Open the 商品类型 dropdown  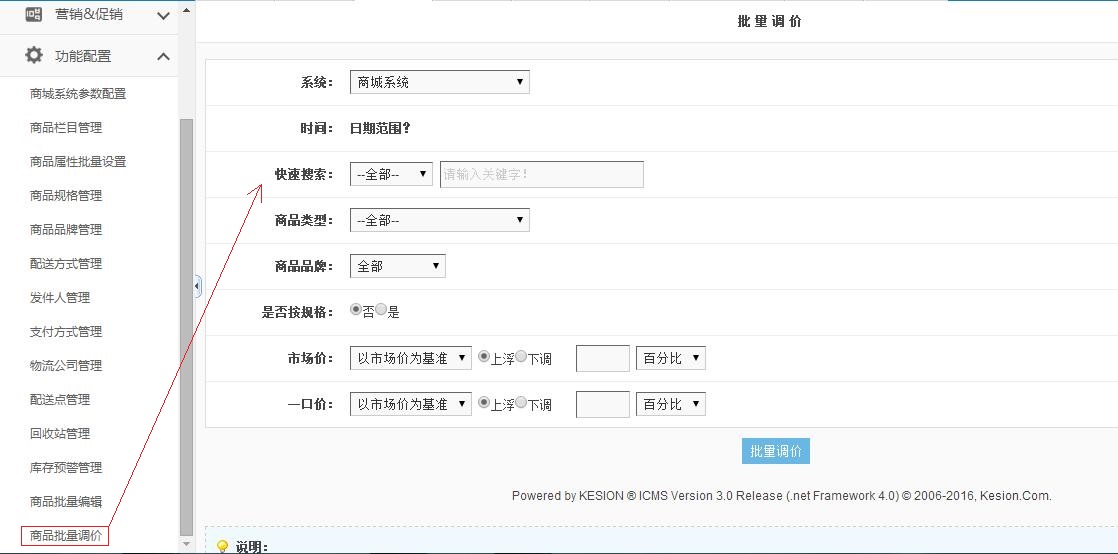pyautogui.click(x=439, y=220)
